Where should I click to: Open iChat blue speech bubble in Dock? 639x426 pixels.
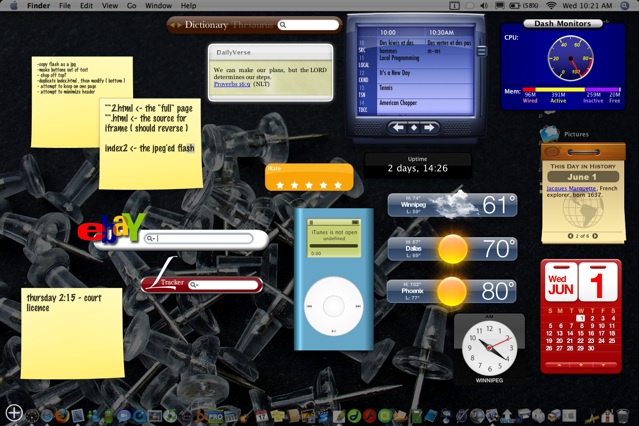[124, 416]
